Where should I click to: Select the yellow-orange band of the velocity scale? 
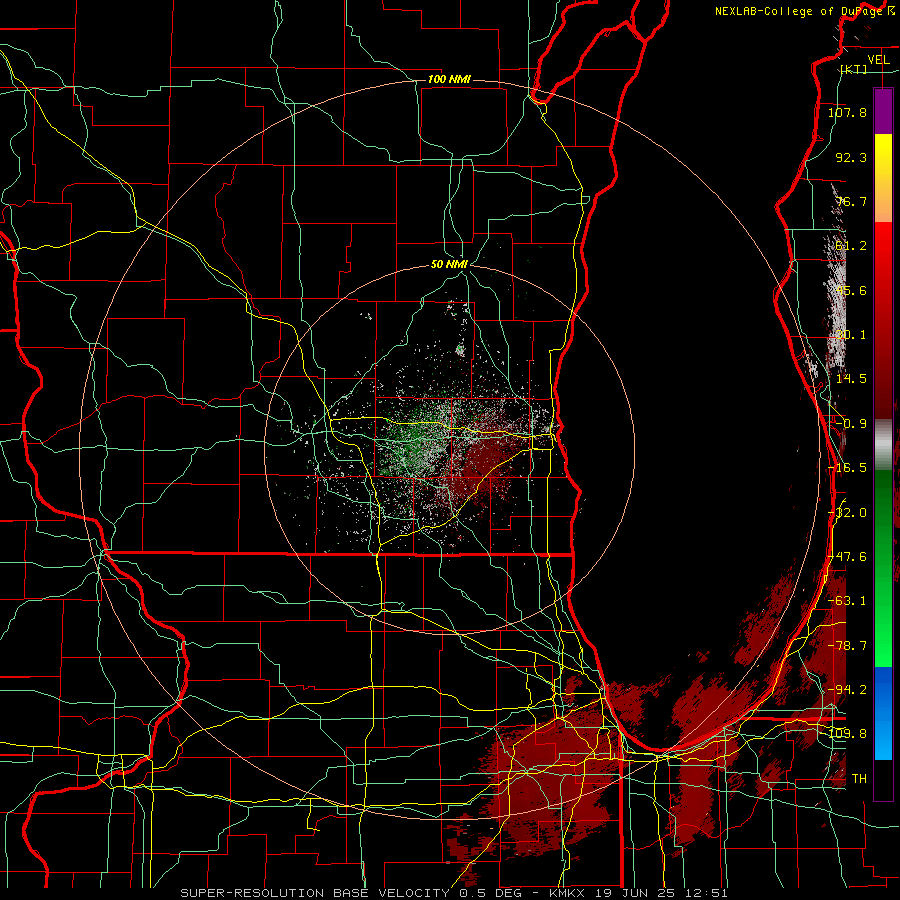883,178
